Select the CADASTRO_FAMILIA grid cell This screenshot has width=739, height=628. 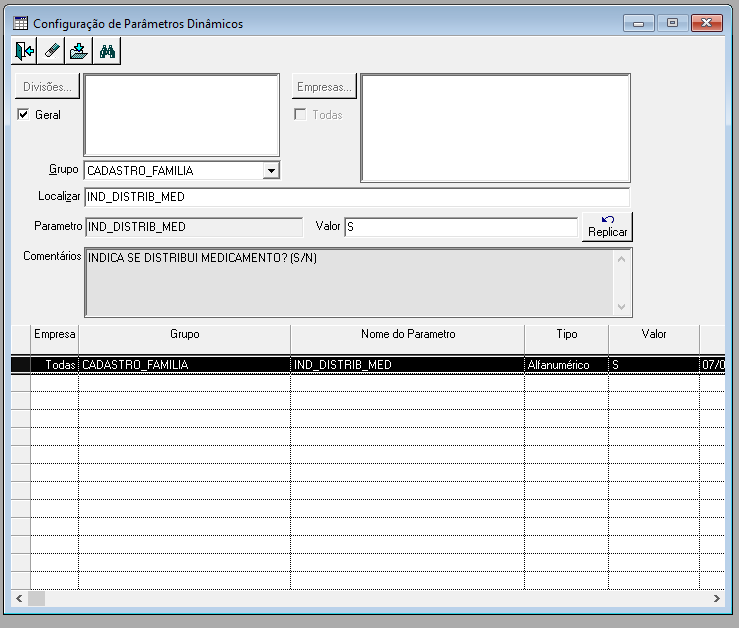185,364
